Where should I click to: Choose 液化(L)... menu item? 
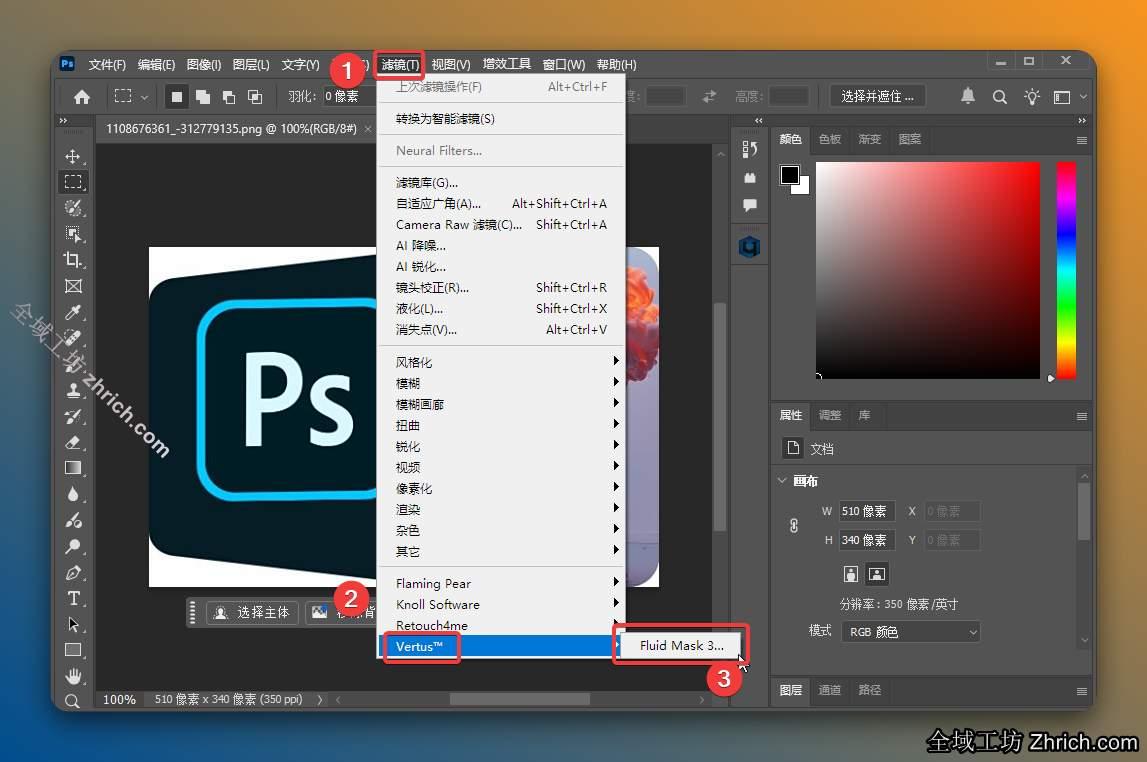tap(501, 309)
